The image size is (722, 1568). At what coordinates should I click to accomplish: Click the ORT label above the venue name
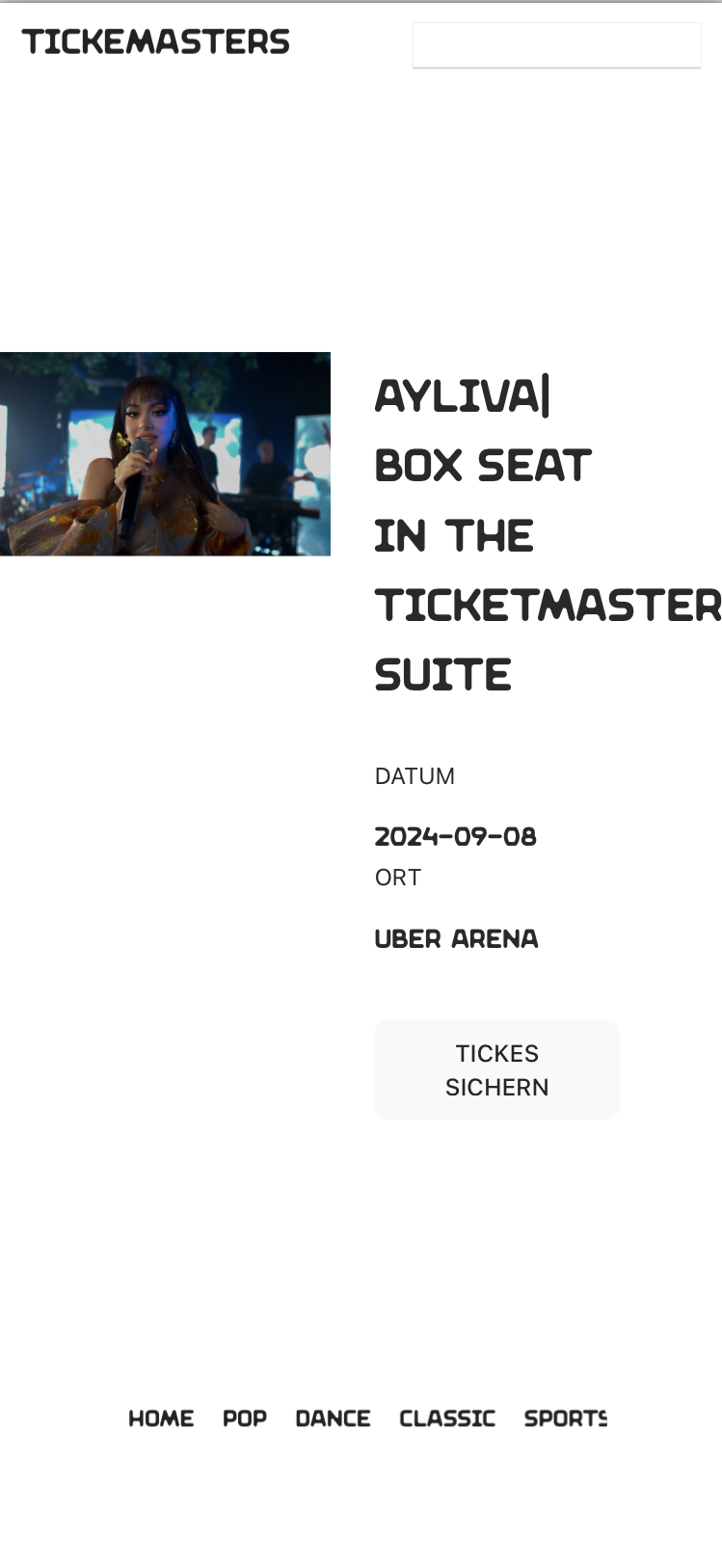(398, 877)
